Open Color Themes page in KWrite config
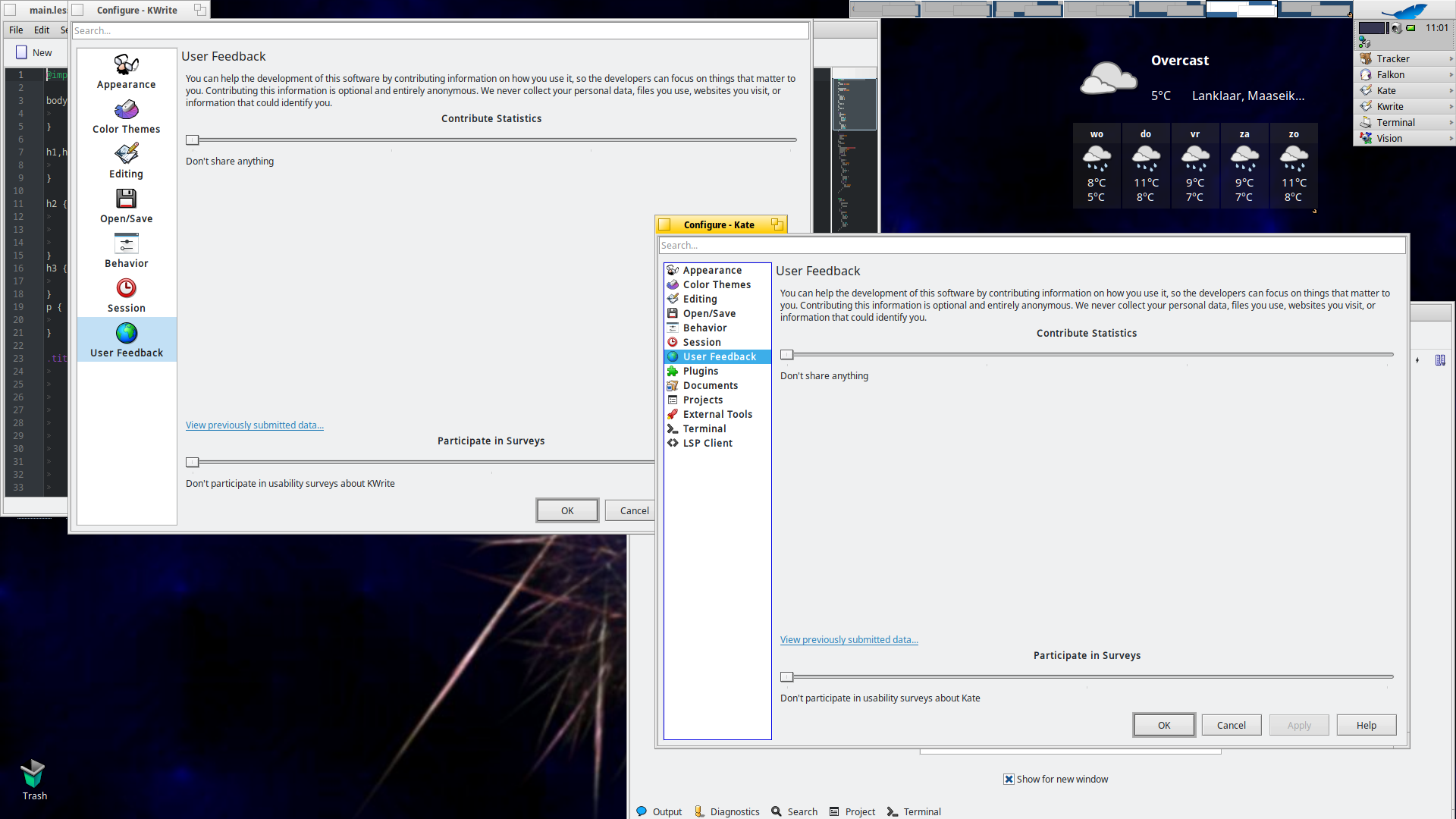 [127, 117]
